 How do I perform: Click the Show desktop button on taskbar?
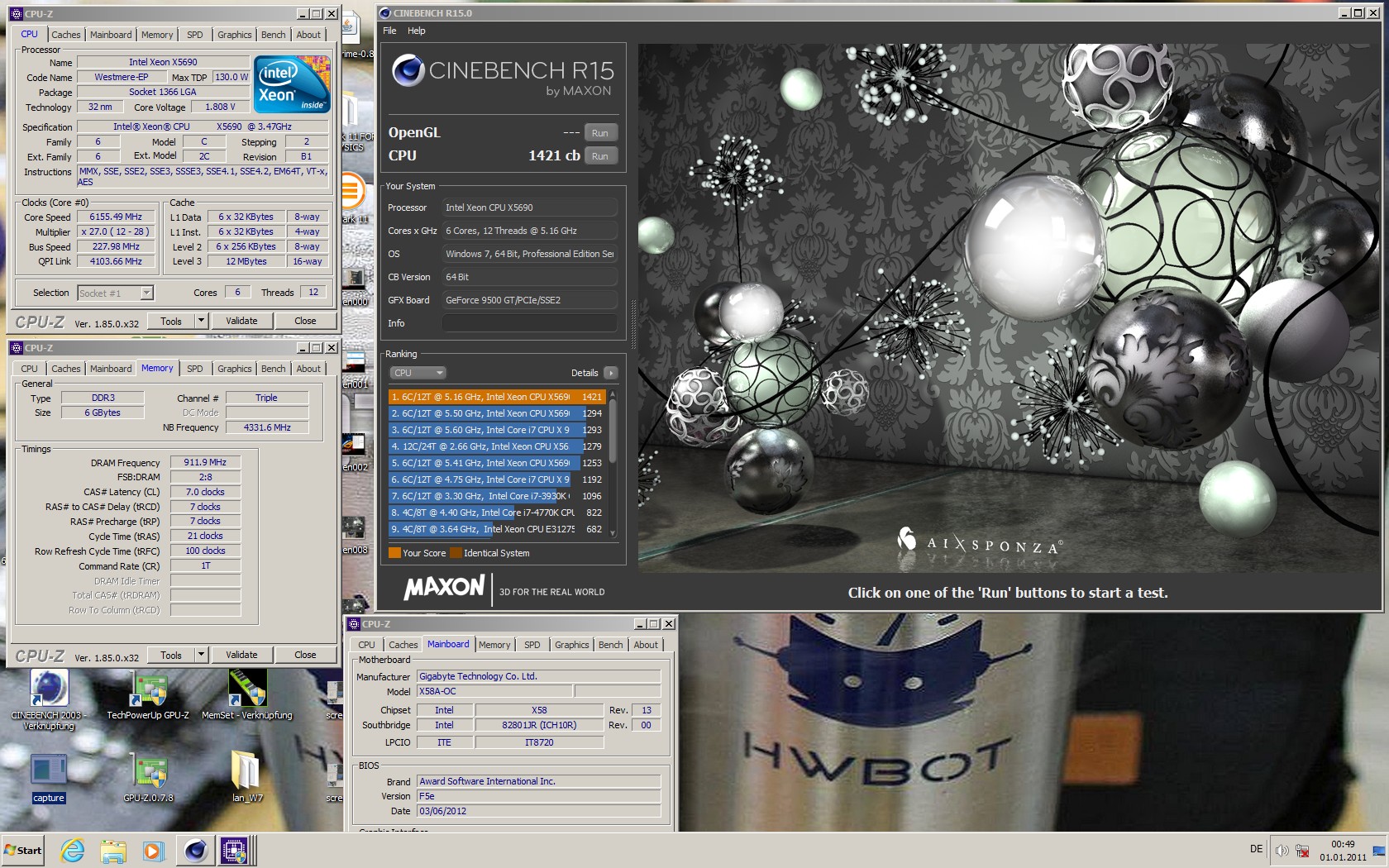tap(1379, 850)
